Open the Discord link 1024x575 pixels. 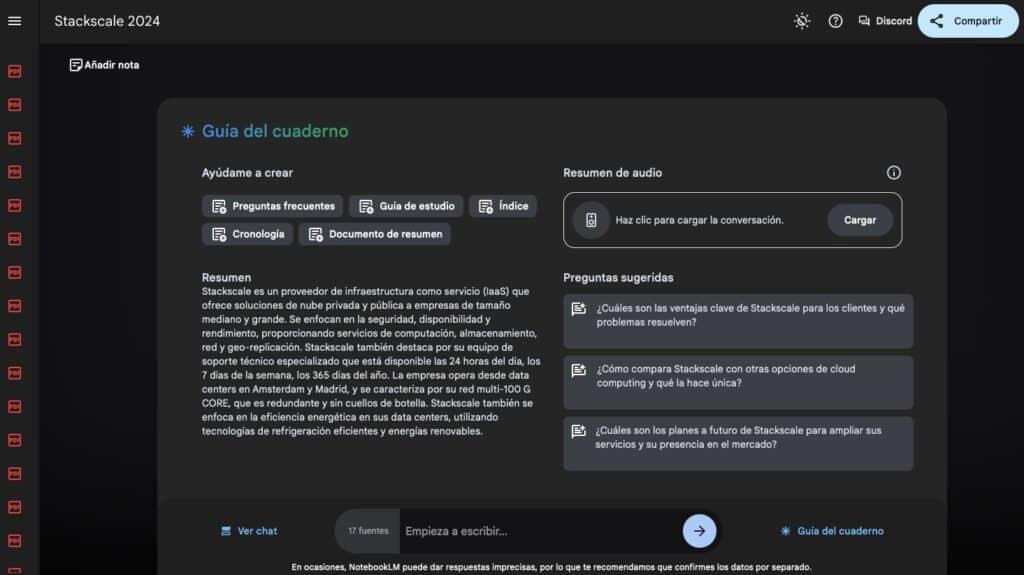[x=885, y=21]
